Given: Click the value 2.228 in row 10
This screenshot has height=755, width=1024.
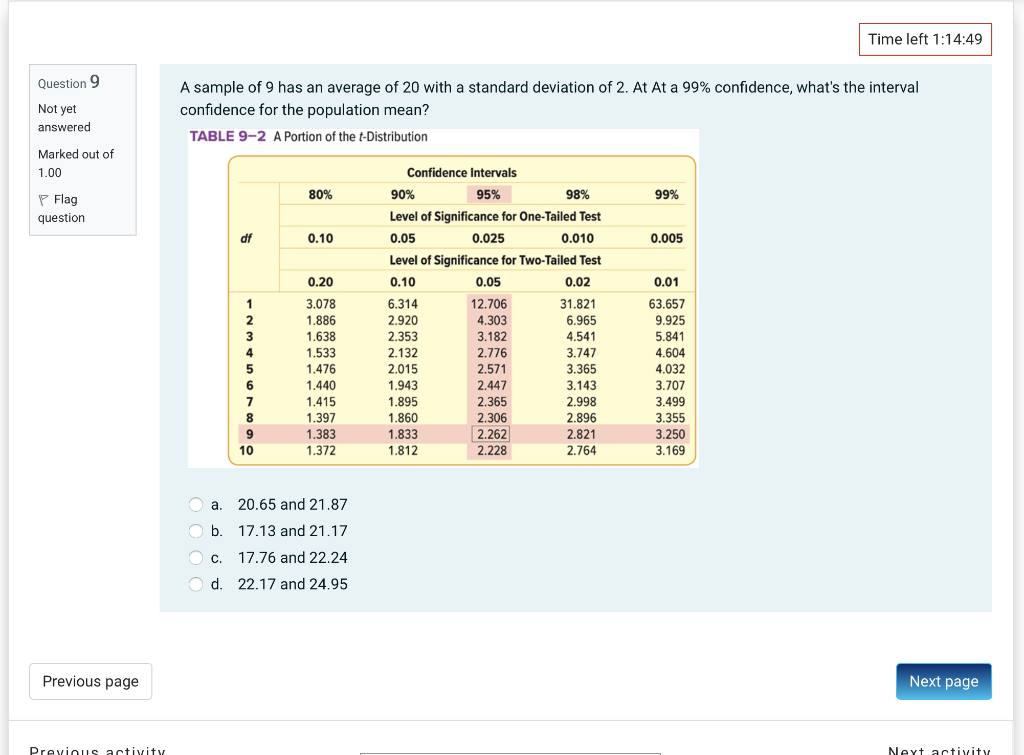Looking at the screenshot, I should pyautogui.click(x=492, y=451).
